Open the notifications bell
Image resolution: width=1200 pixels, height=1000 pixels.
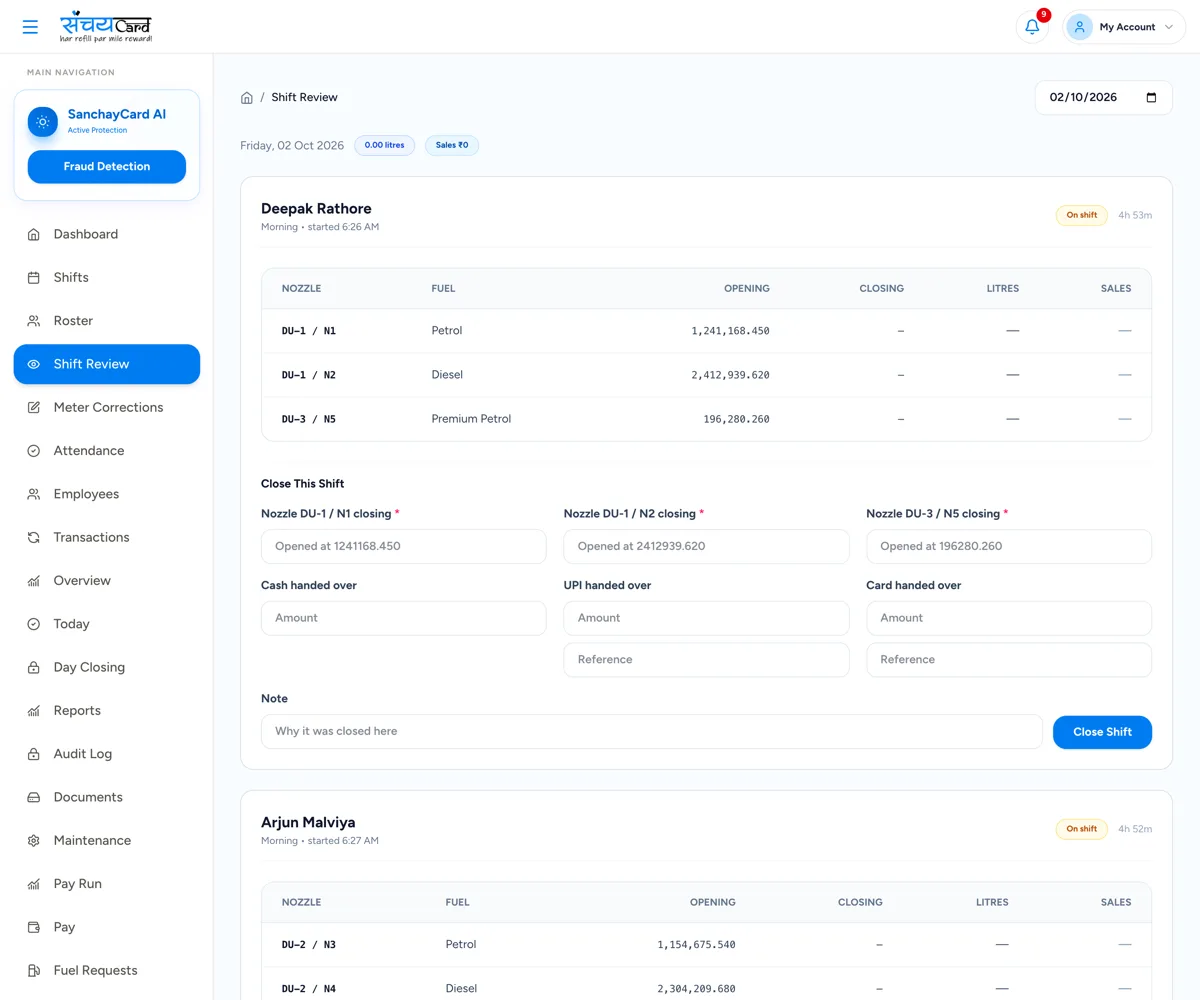[1032, 27]
